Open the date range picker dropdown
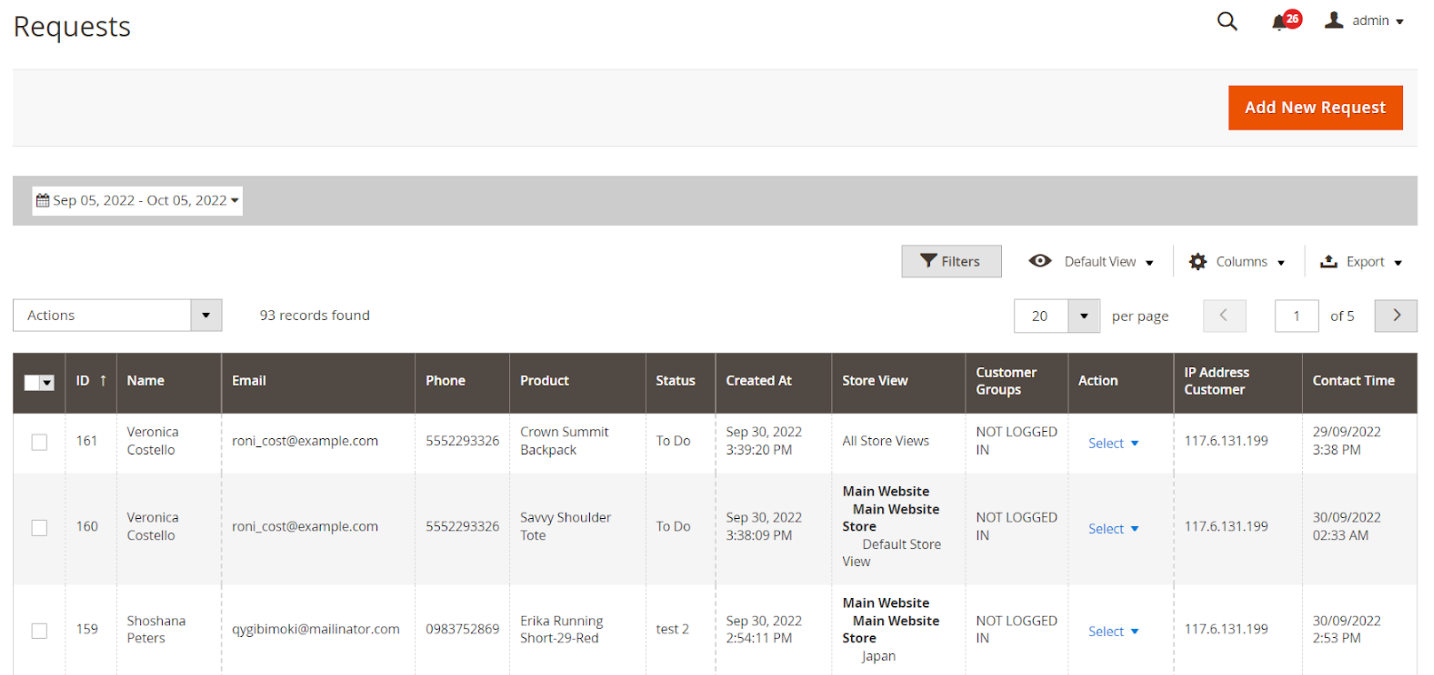 [138, 200]
